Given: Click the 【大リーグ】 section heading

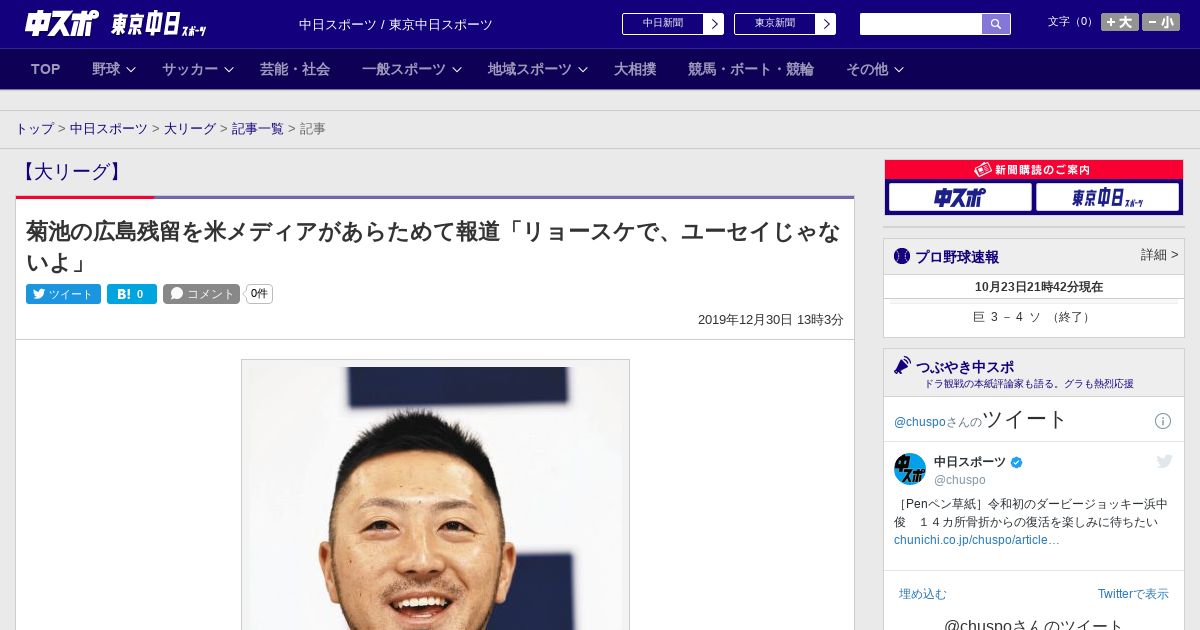Looking at the screenshot, I should pyautogui.click(x=72, y=172).
